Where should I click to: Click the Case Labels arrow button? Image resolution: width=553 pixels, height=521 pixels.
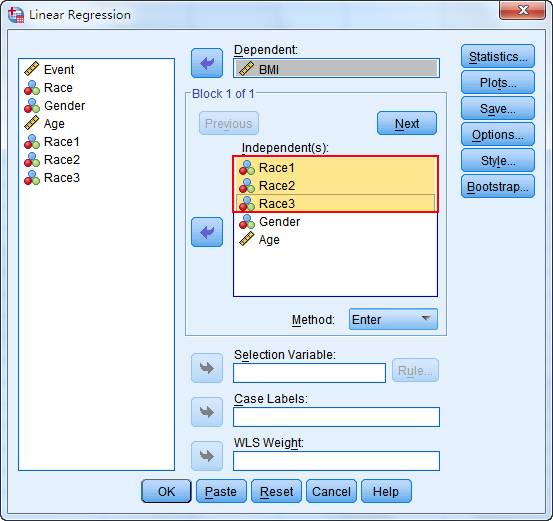(x=207, y=412)
